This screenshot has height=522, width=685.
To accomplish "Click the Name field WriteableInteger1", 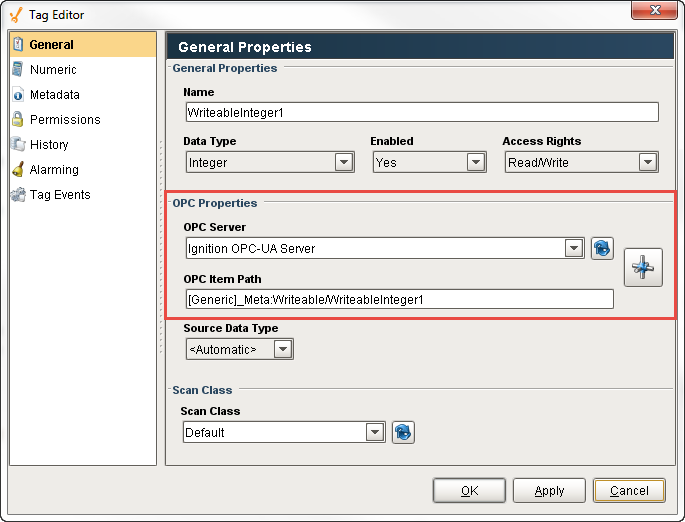I will (x=422, y=112).
